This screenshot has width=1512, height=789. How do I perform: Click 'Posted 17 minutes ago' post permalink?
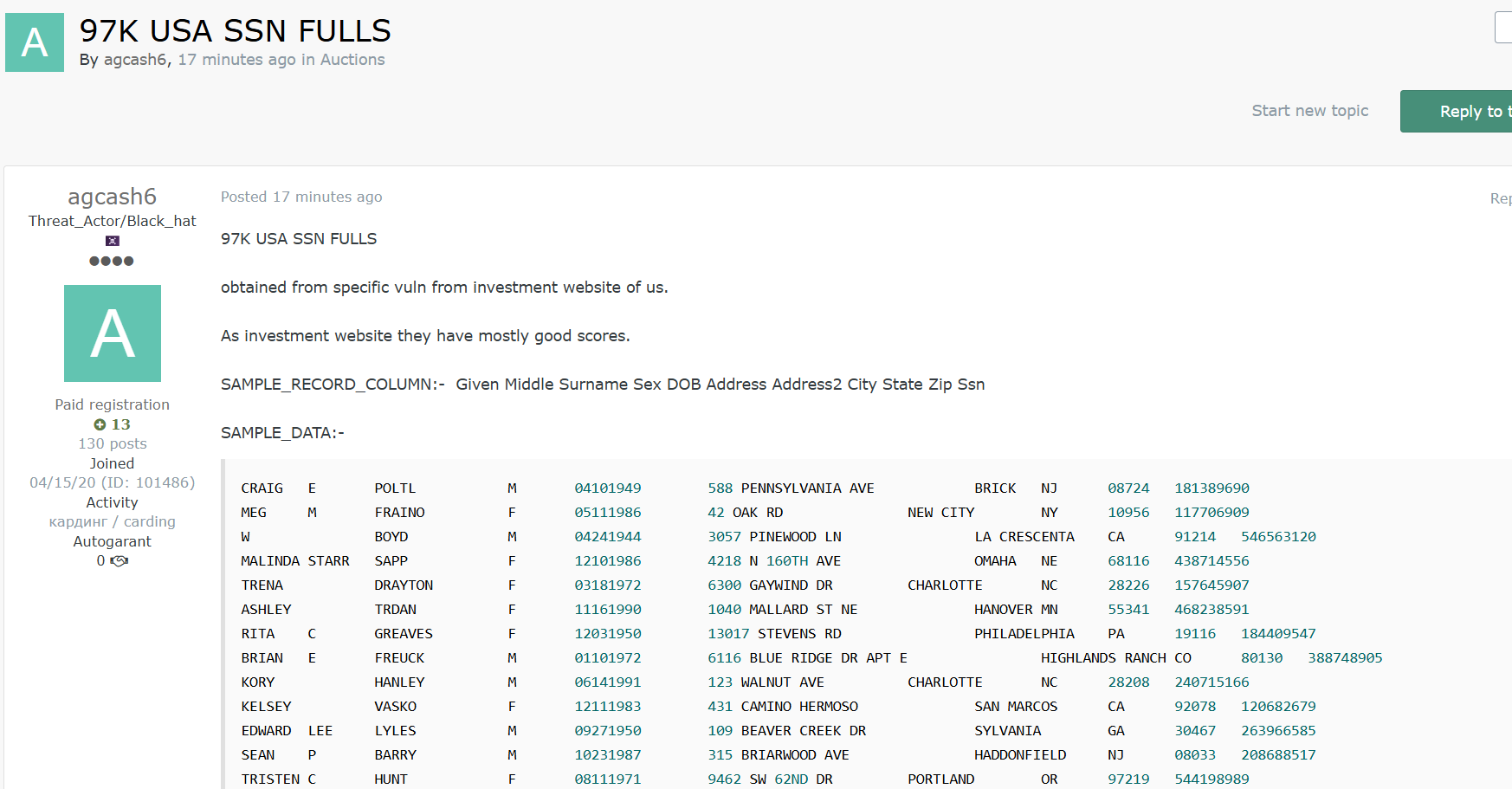click(x=301, y=197)
